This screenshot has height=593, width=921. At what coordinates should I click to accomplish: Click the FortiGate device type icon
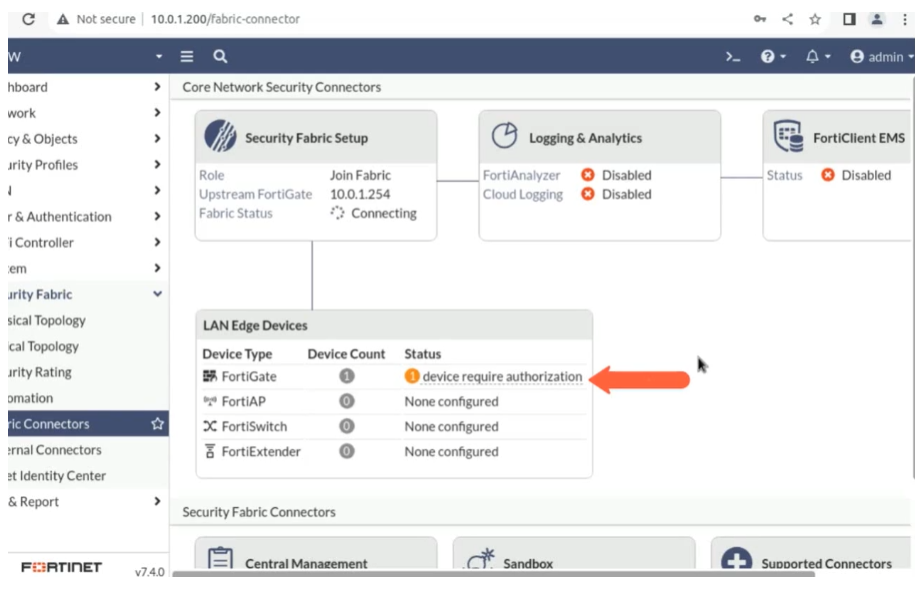(x=210, y=376)
